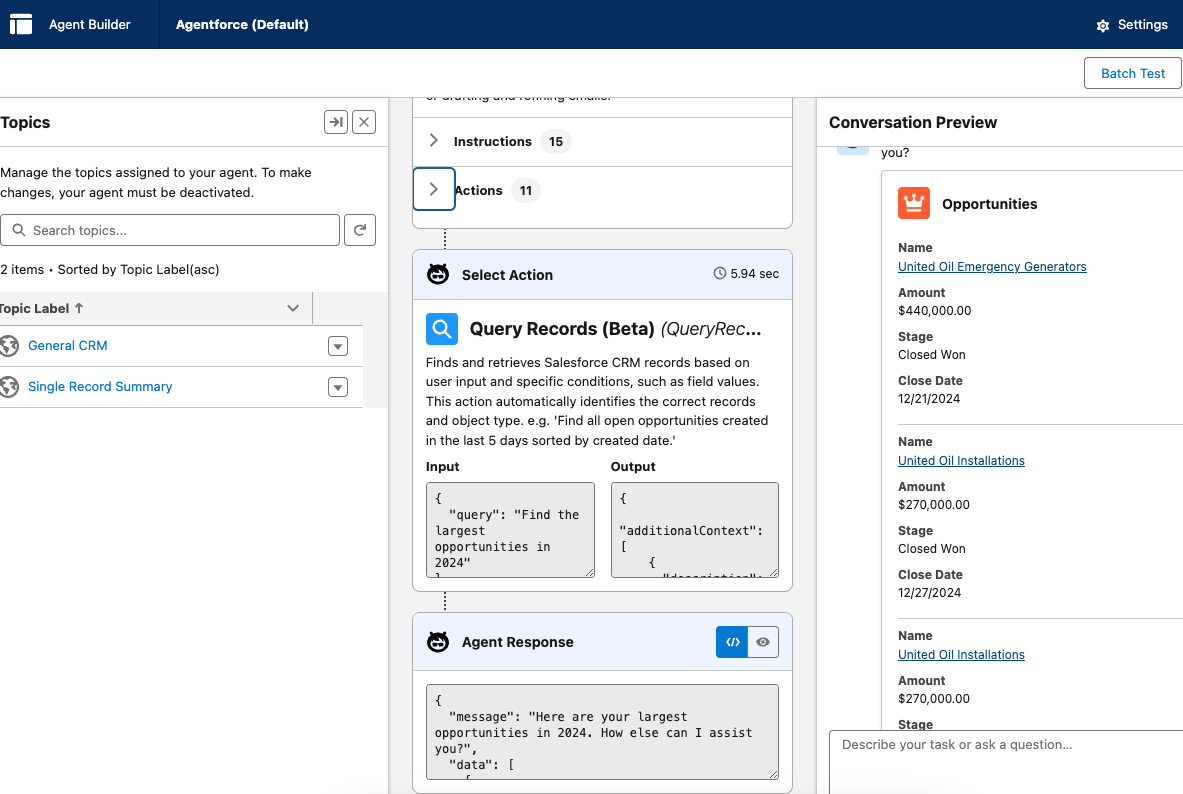Open the General CRM row dropdown
Image resolution: width=1183 pixels, height=794 pixels.
338,346
